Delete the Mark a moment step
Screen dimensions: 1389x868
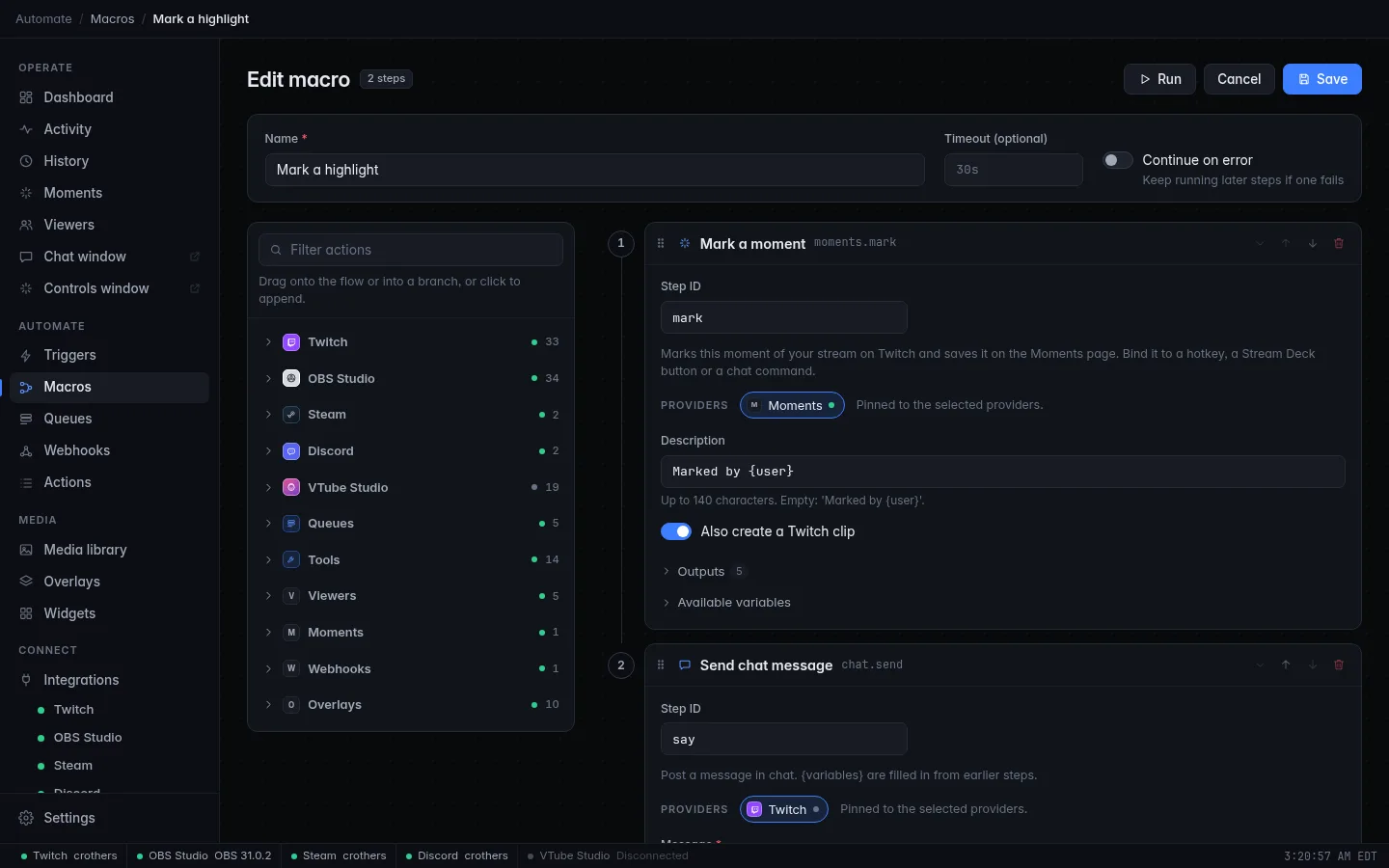(x=1339, y=244)
